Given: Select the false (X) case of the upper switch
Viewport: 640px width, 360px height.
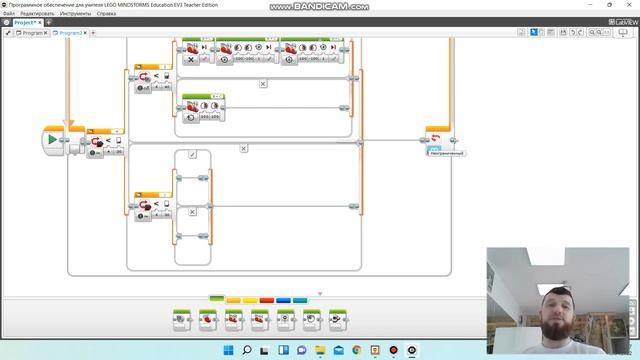Looking at the screenshot, I should (263, 84).
